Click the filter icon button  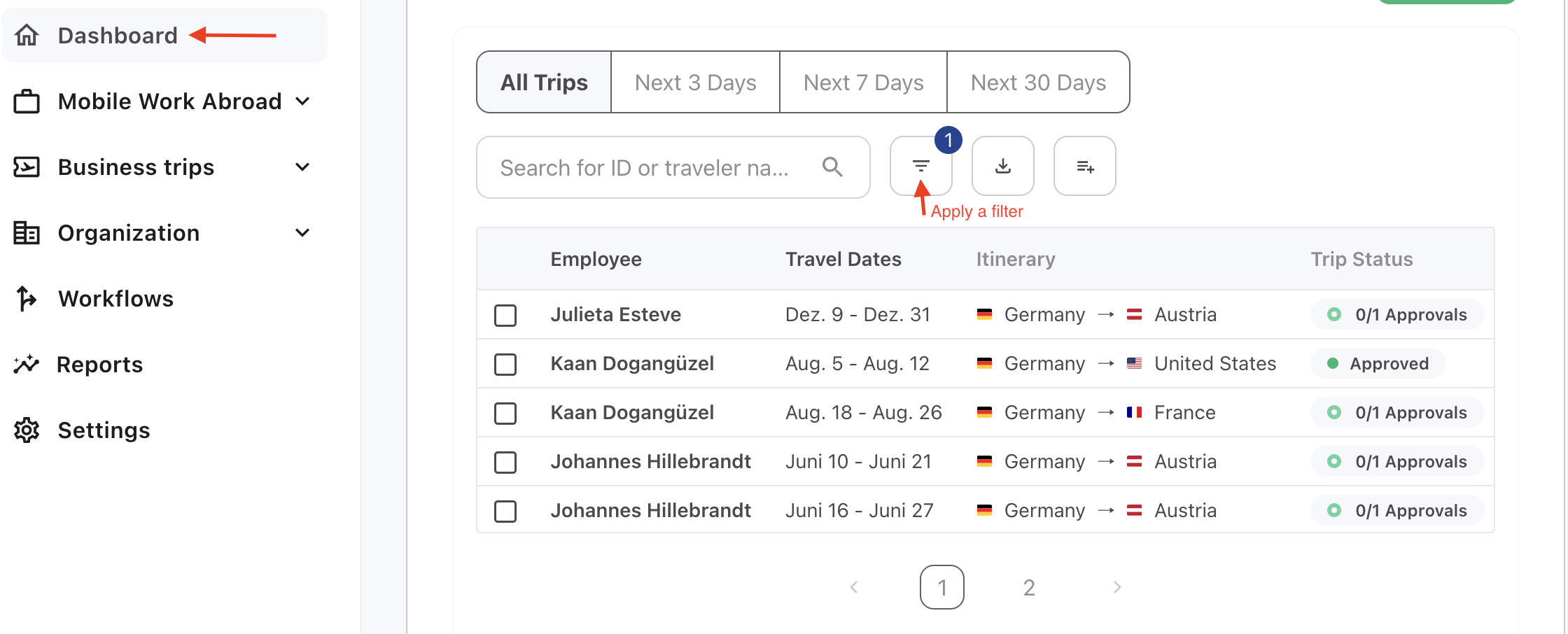pos(920,167)
